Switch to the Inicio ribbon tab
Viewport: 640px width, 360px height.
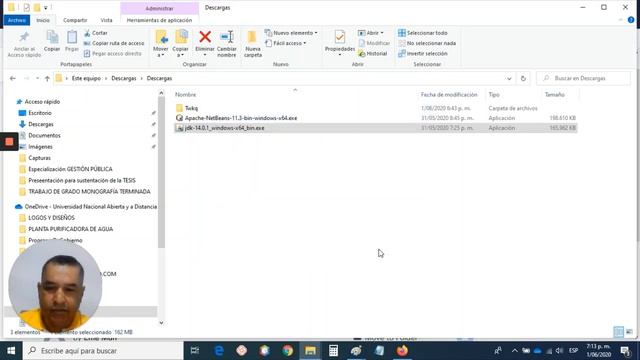[43, 20]
